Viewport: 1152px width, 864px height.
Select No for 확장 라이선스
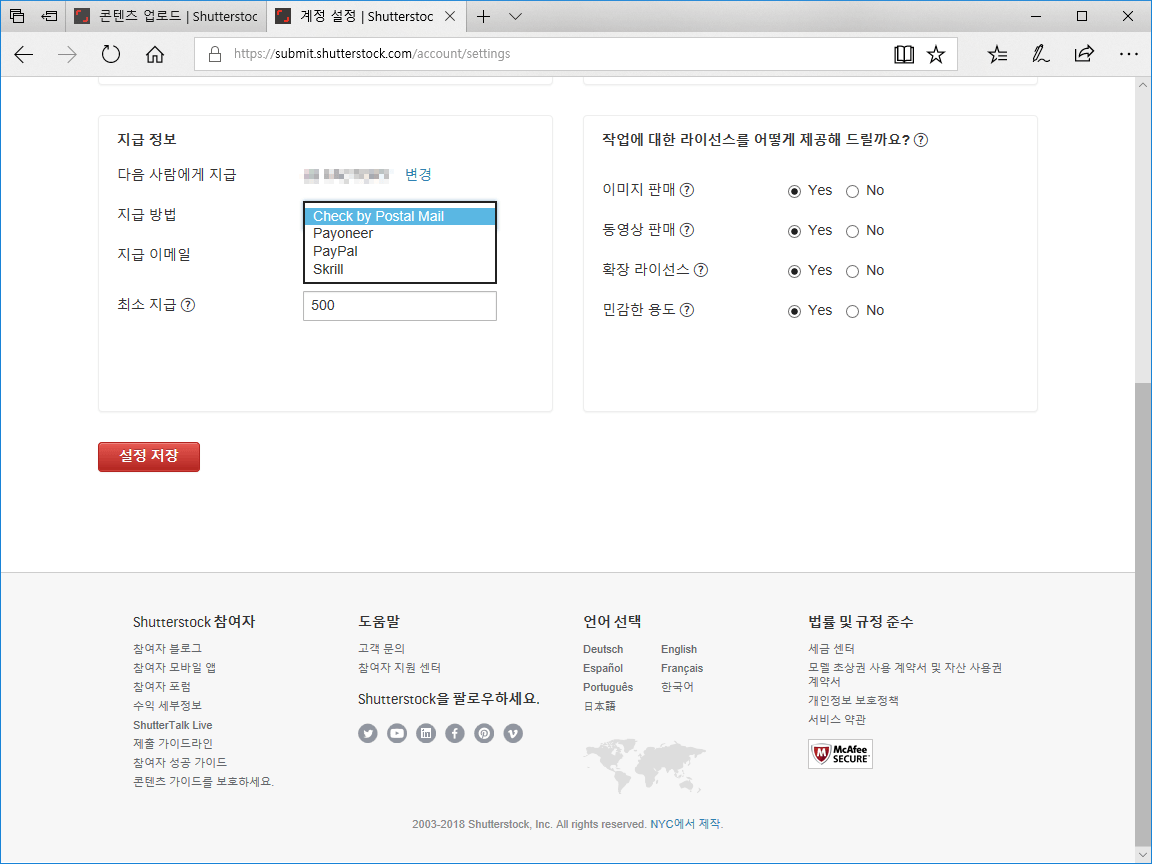852,271
